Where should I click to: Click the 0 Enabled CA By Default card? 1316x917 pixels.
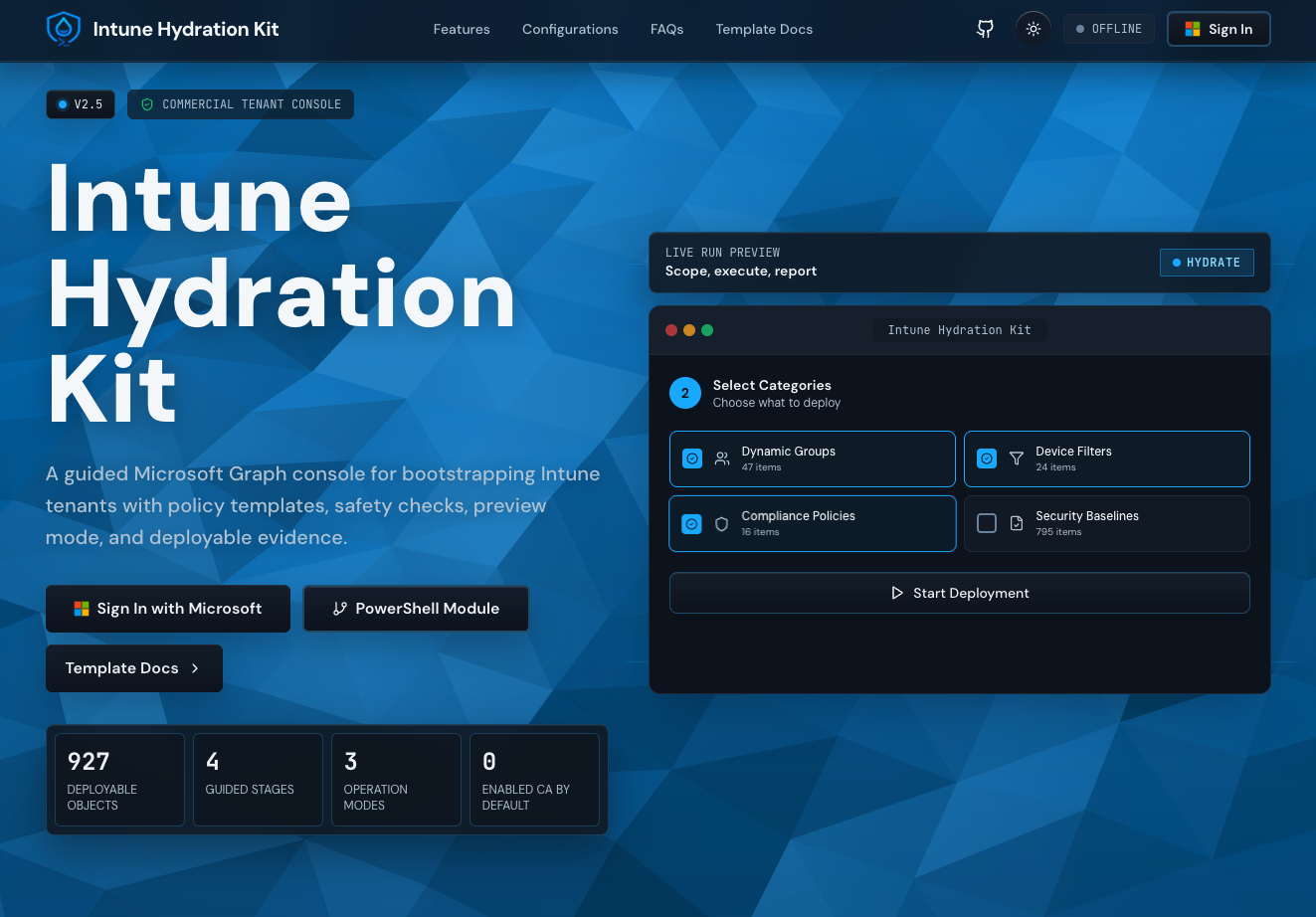click(x=534, y=780)
